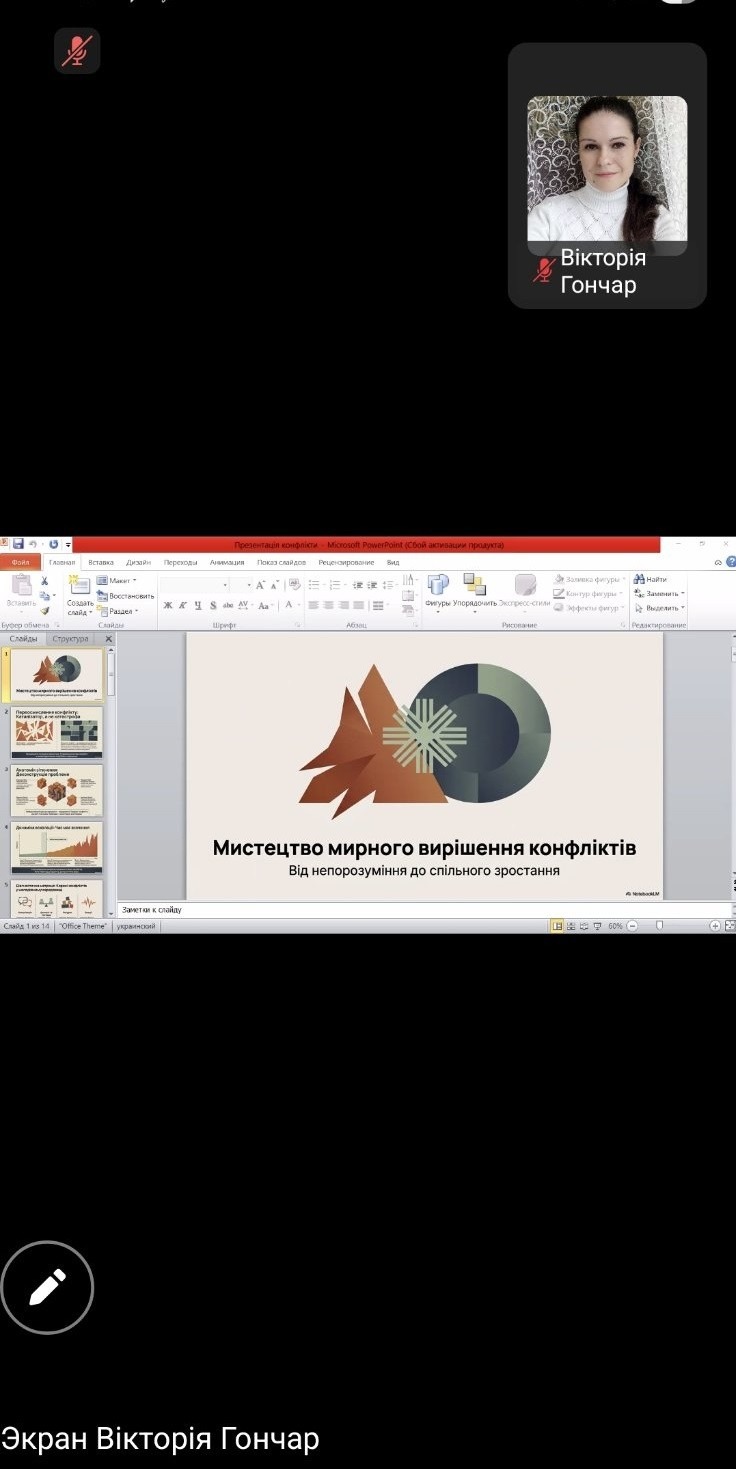This screenshot has height=1469, width=736.
Task: Toggle the muted microphone icon at top
Action: coord(77,51)
